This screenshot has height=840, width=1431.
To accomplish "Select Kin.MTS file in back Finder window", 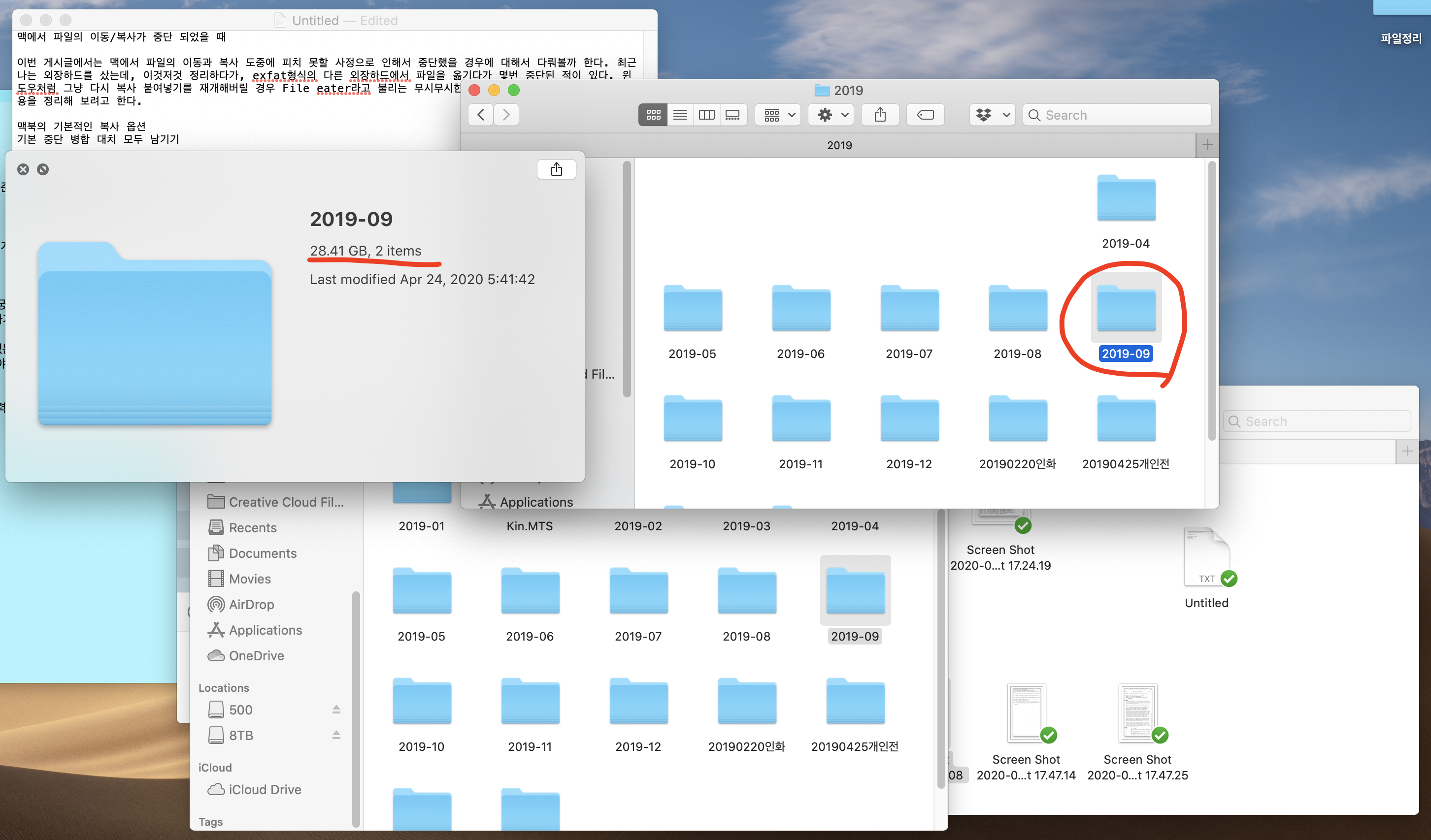I will (529, 525).
